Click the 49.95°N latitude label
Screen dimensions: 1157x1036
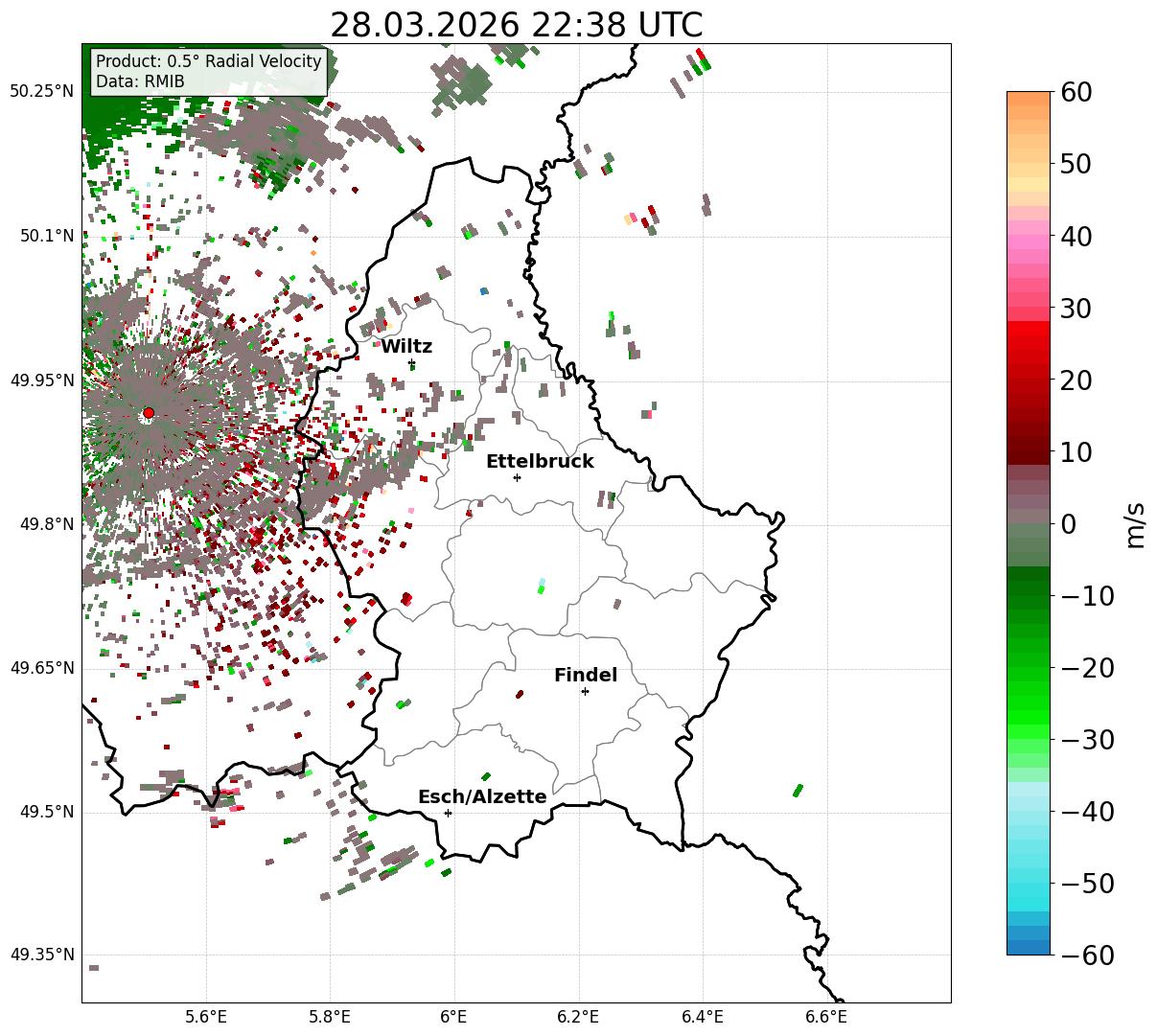tap(42, 380)
